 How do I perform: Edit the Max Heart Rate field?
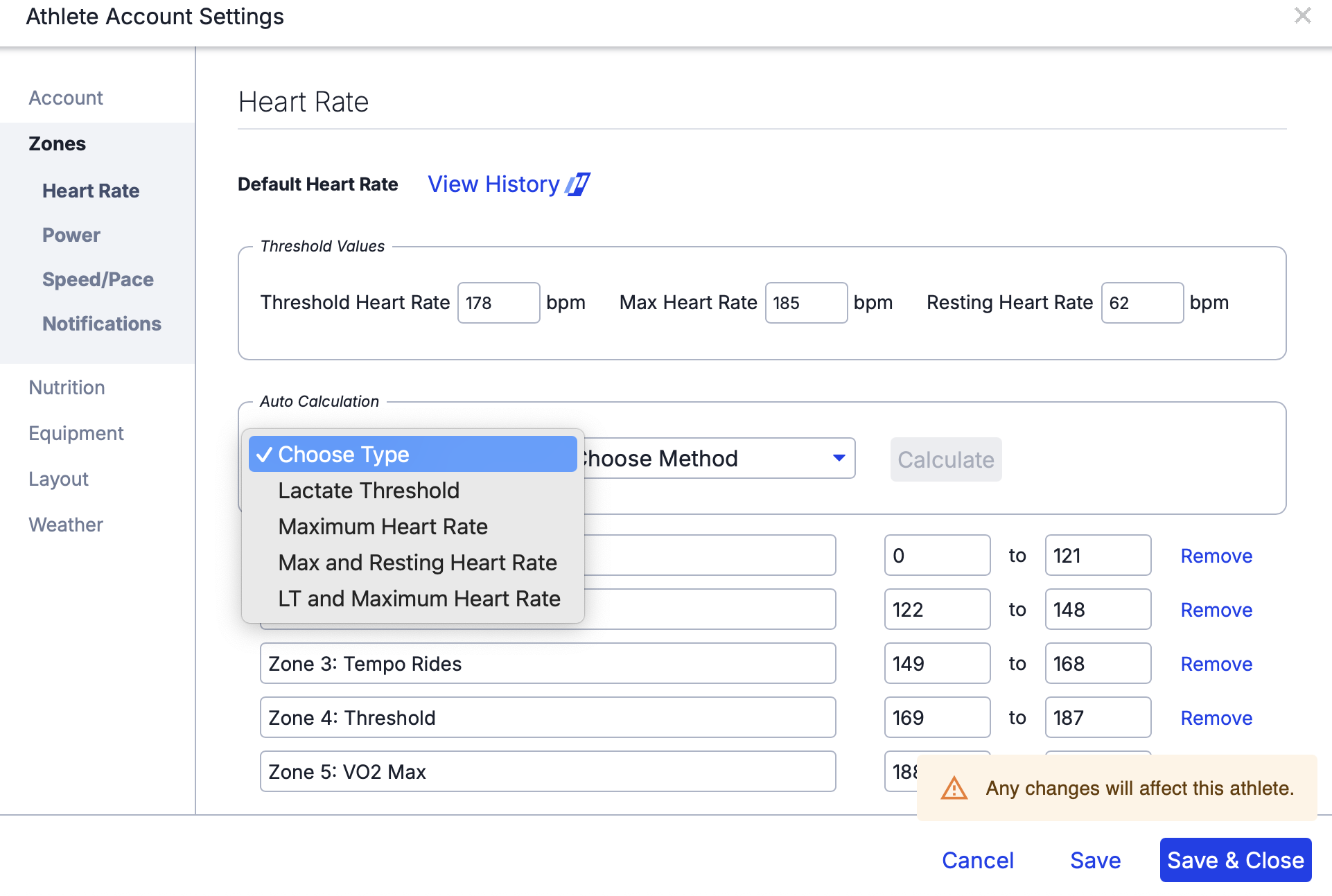[806, 303]
